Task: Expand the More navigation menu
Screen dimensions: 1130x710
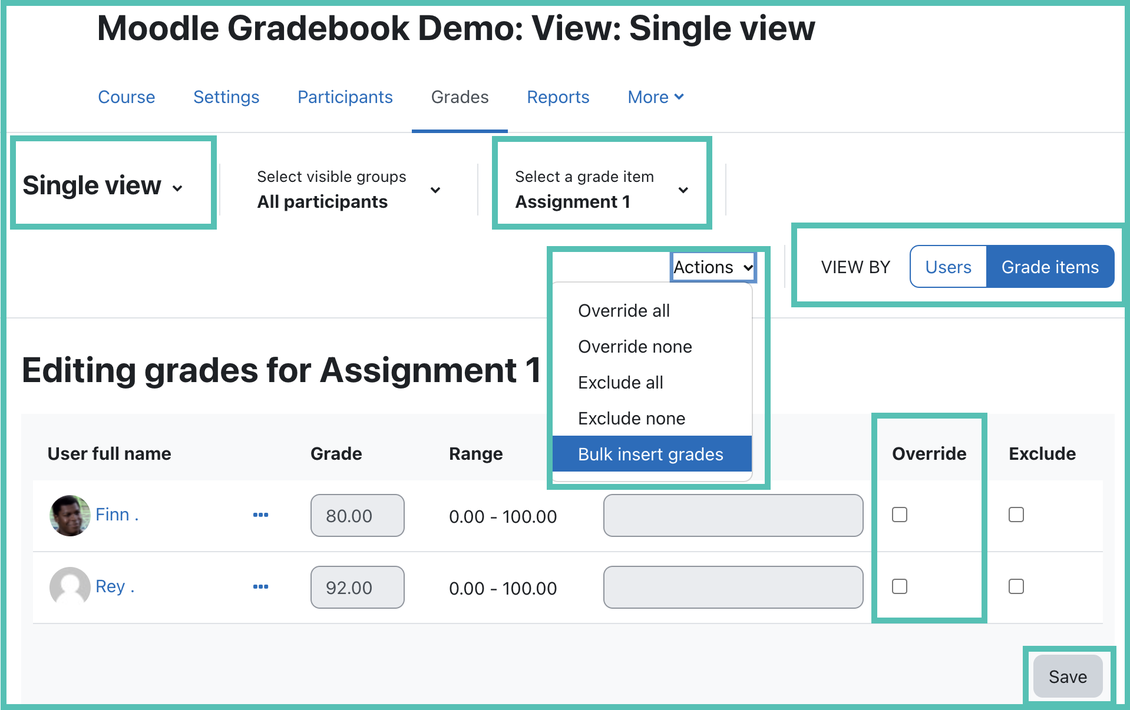Action: pos(655,97)
